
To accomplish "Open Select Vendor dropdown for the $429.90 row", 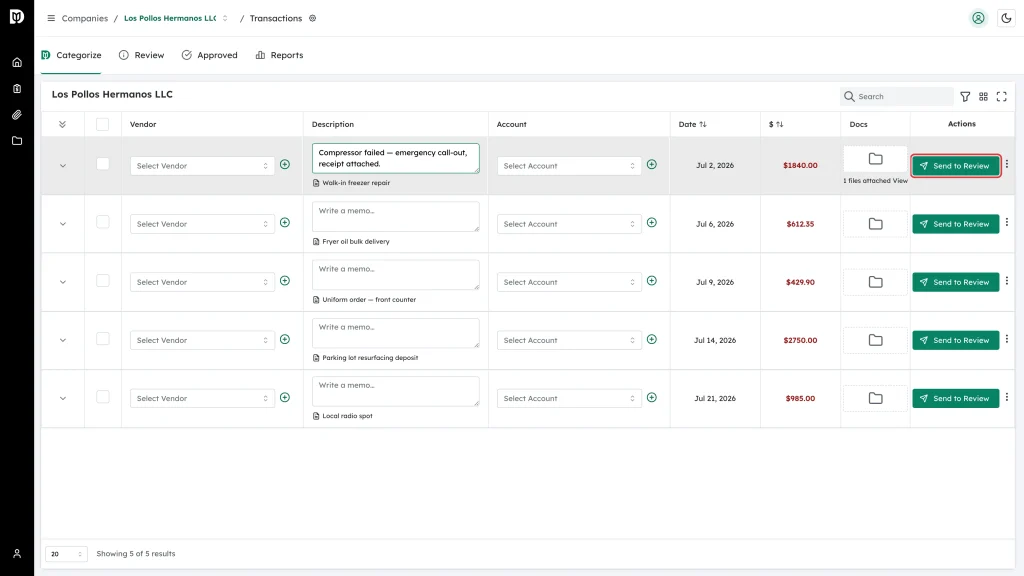I will coord(202,282).
